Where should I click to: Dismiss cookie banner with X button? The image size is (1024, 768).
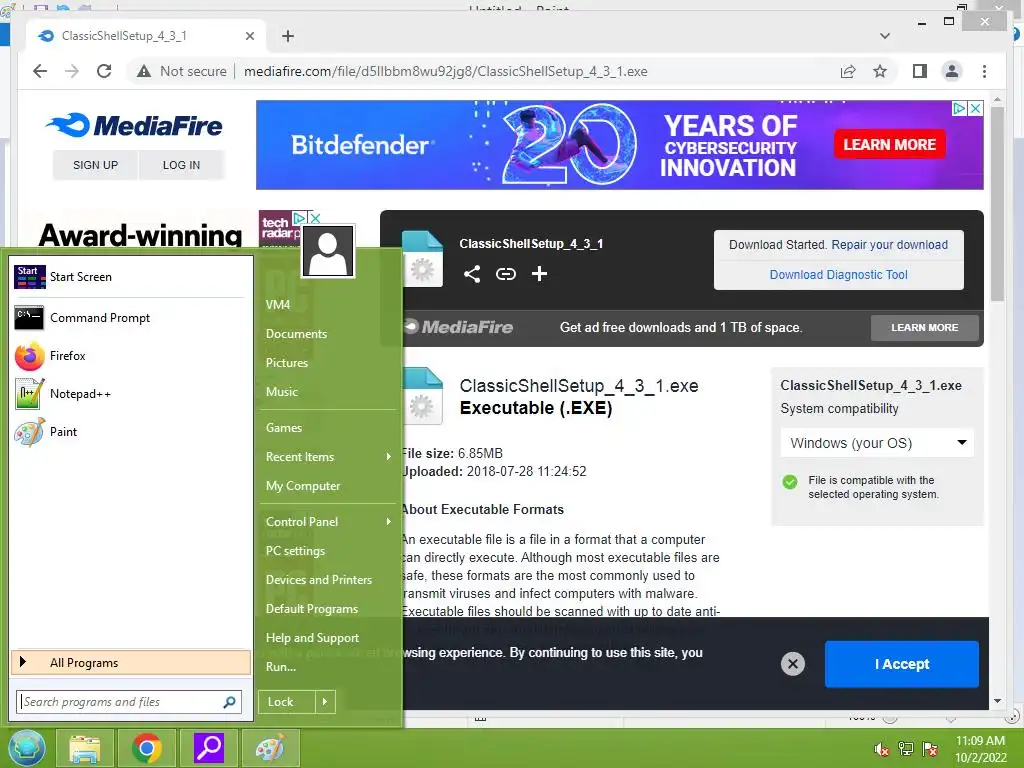point(793,664)
